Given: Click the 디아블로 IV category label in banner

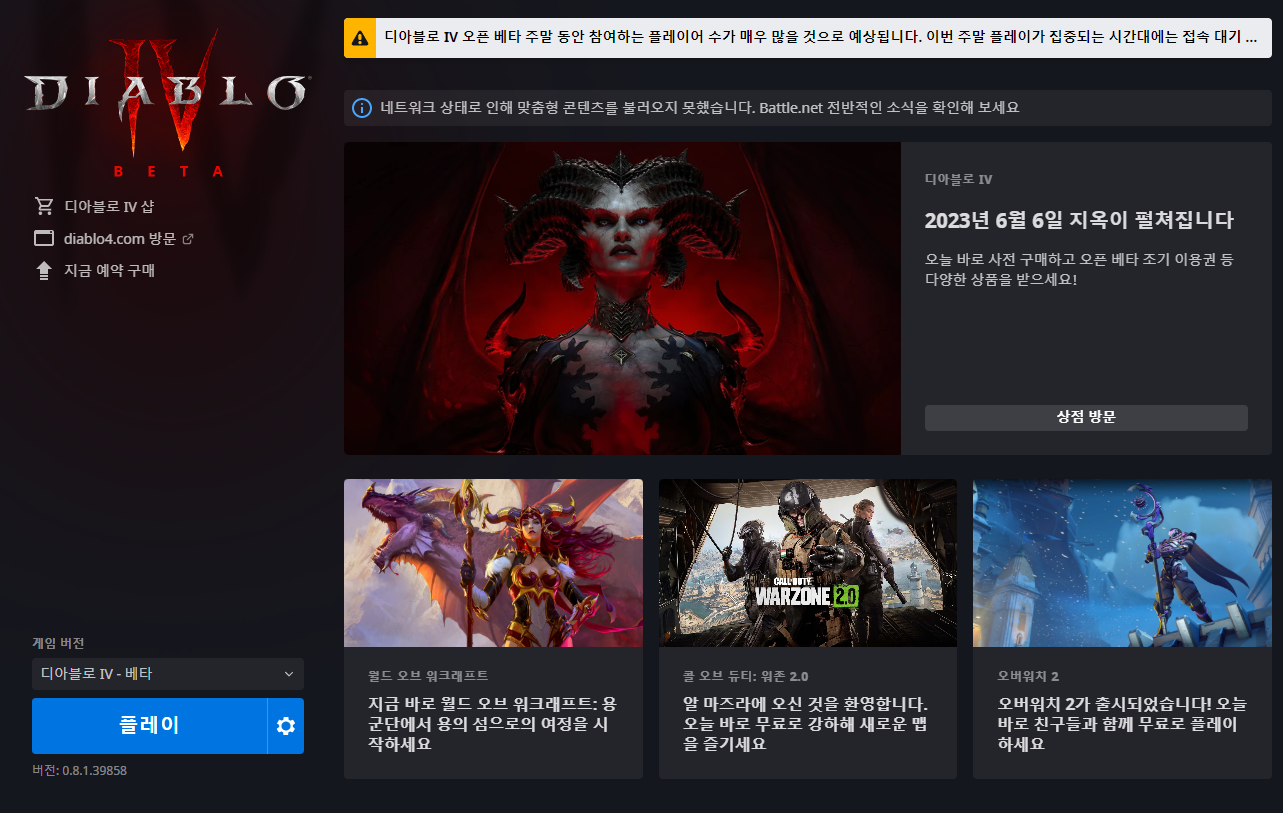Looking at the screenshot, I should (x=958, y=180).
